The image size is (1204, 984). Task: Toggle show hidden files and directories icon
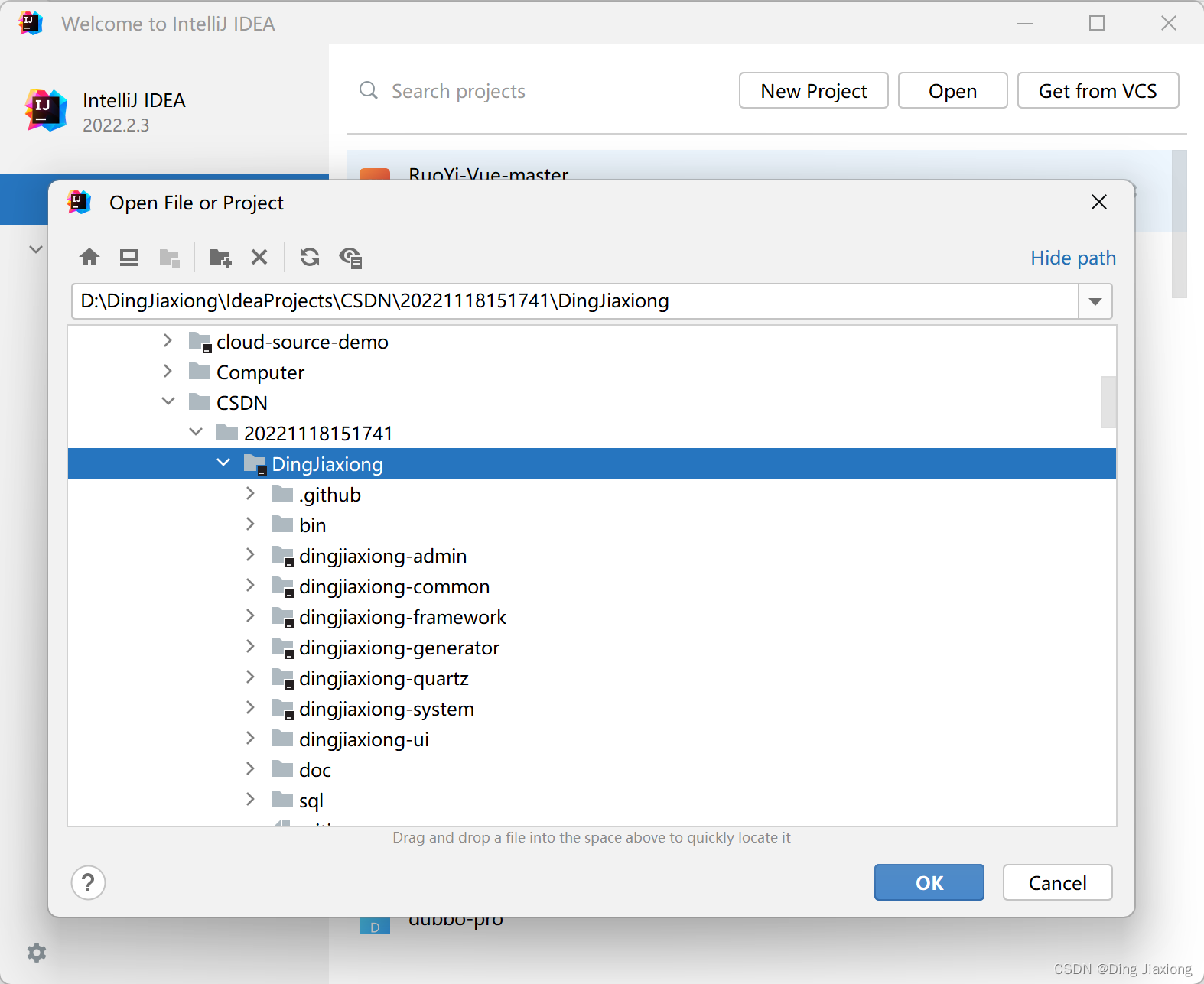350,258
